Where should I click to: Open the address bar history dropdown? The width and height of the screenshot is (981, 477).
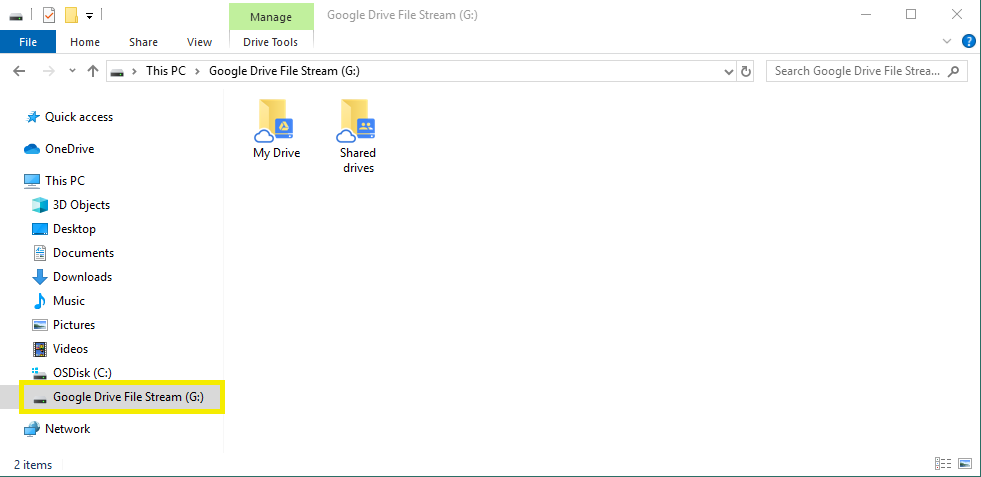point(728,71)
